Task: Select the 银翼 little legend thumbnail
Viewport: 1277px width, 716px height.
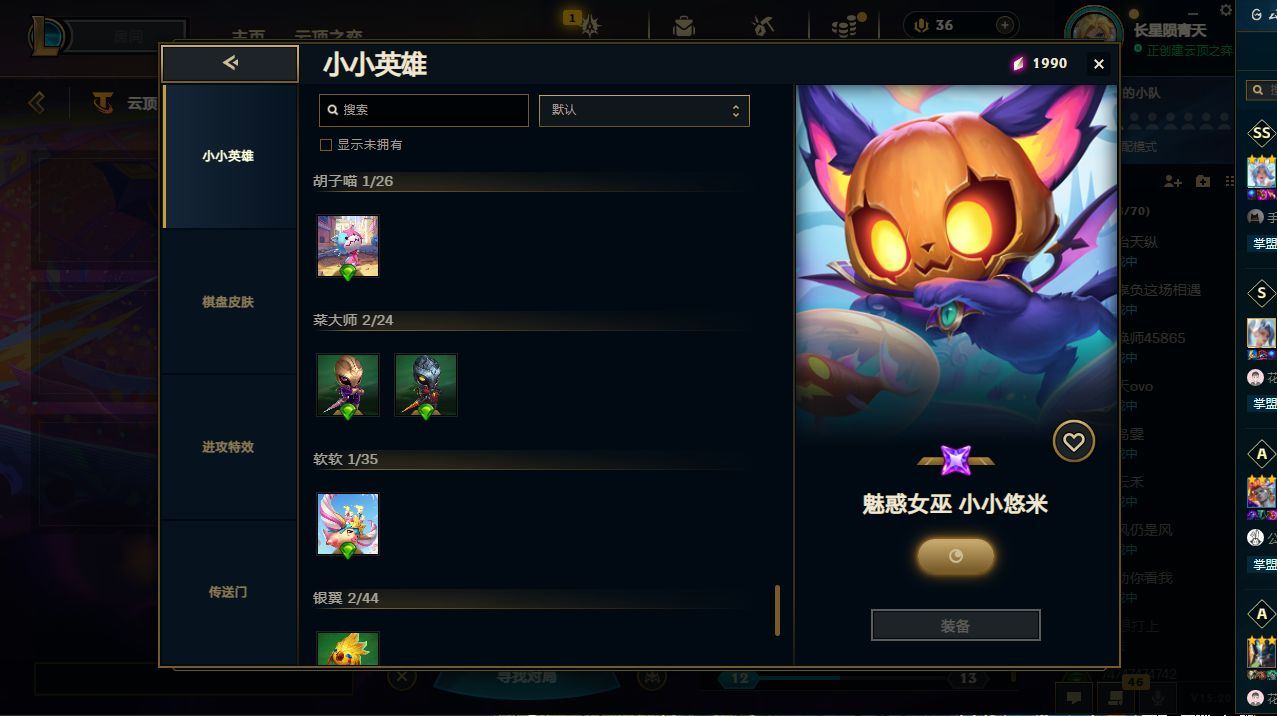Action: point(348,648)
